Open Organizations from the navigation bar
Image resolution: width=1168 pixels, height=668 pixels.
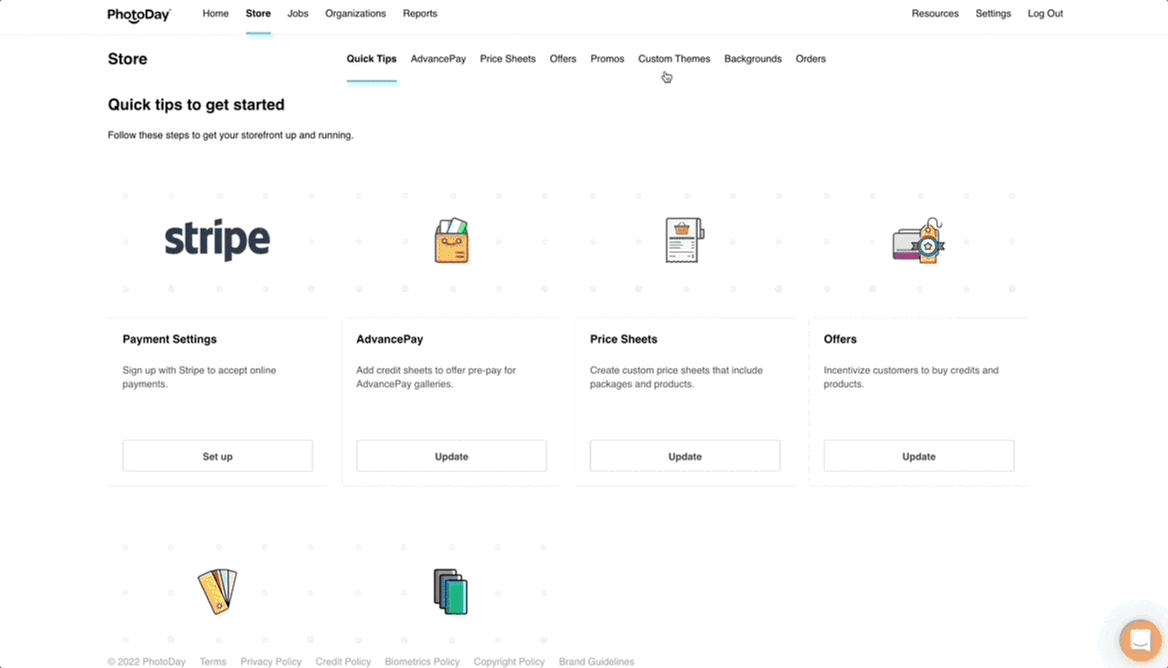point(355,14)
